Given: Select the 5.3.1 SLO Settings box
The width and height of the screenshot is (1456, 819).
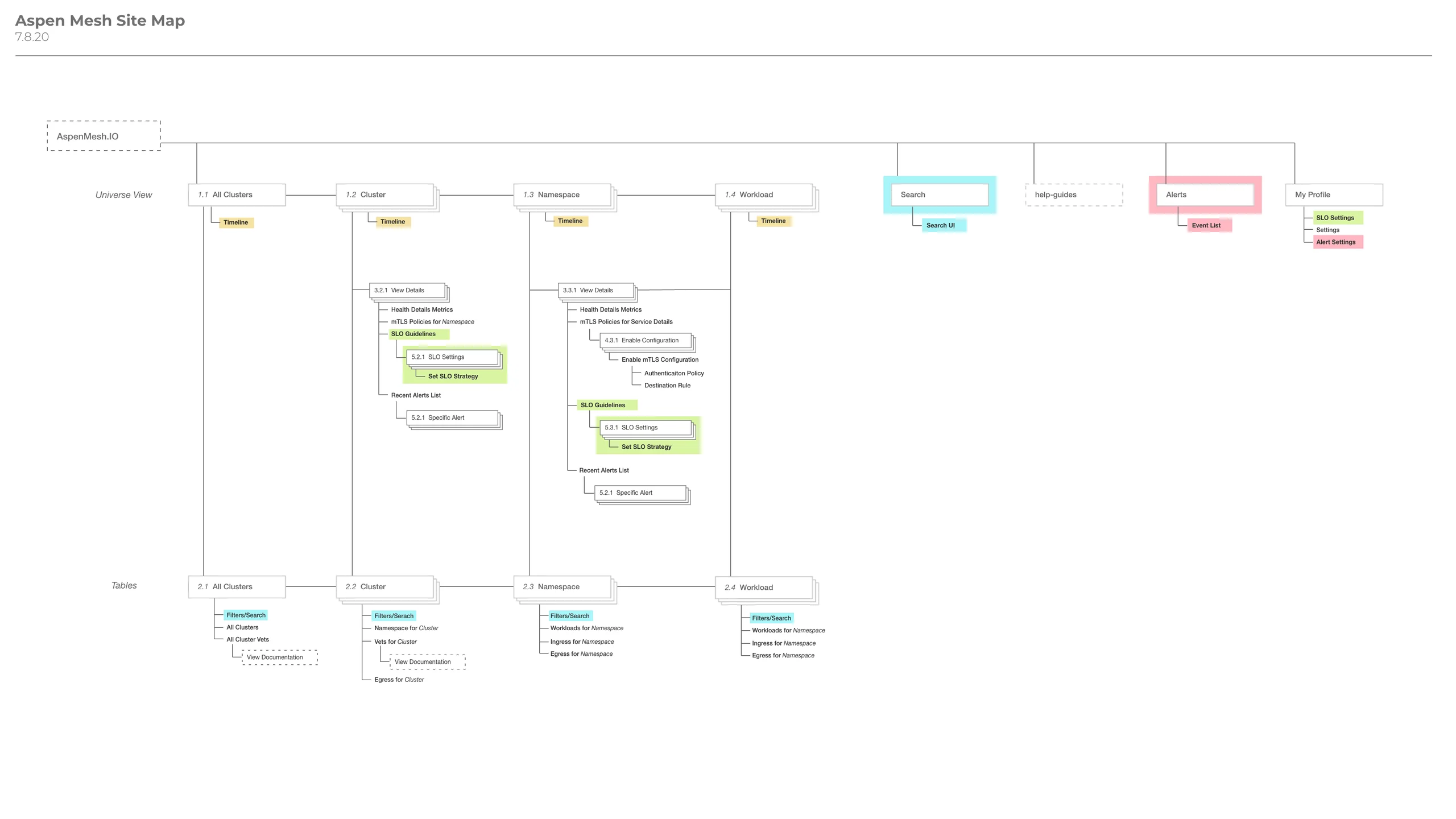Looking at the screenshot, I should [646, 428].
